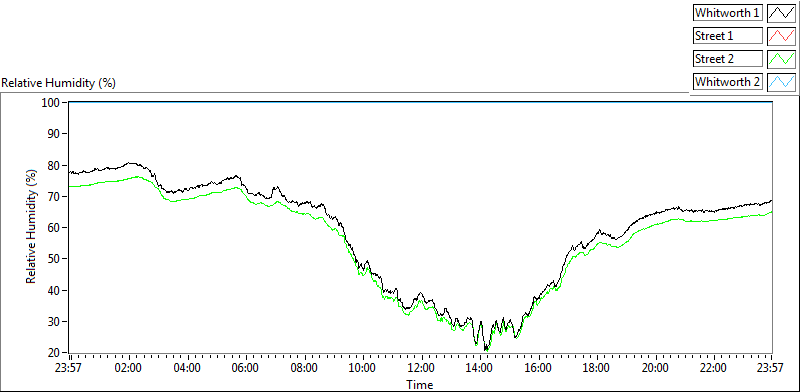Click the 100 value on the y-axis
This screenshot has height=392, width=800.
pyautogui.click(x=51, y=103)
